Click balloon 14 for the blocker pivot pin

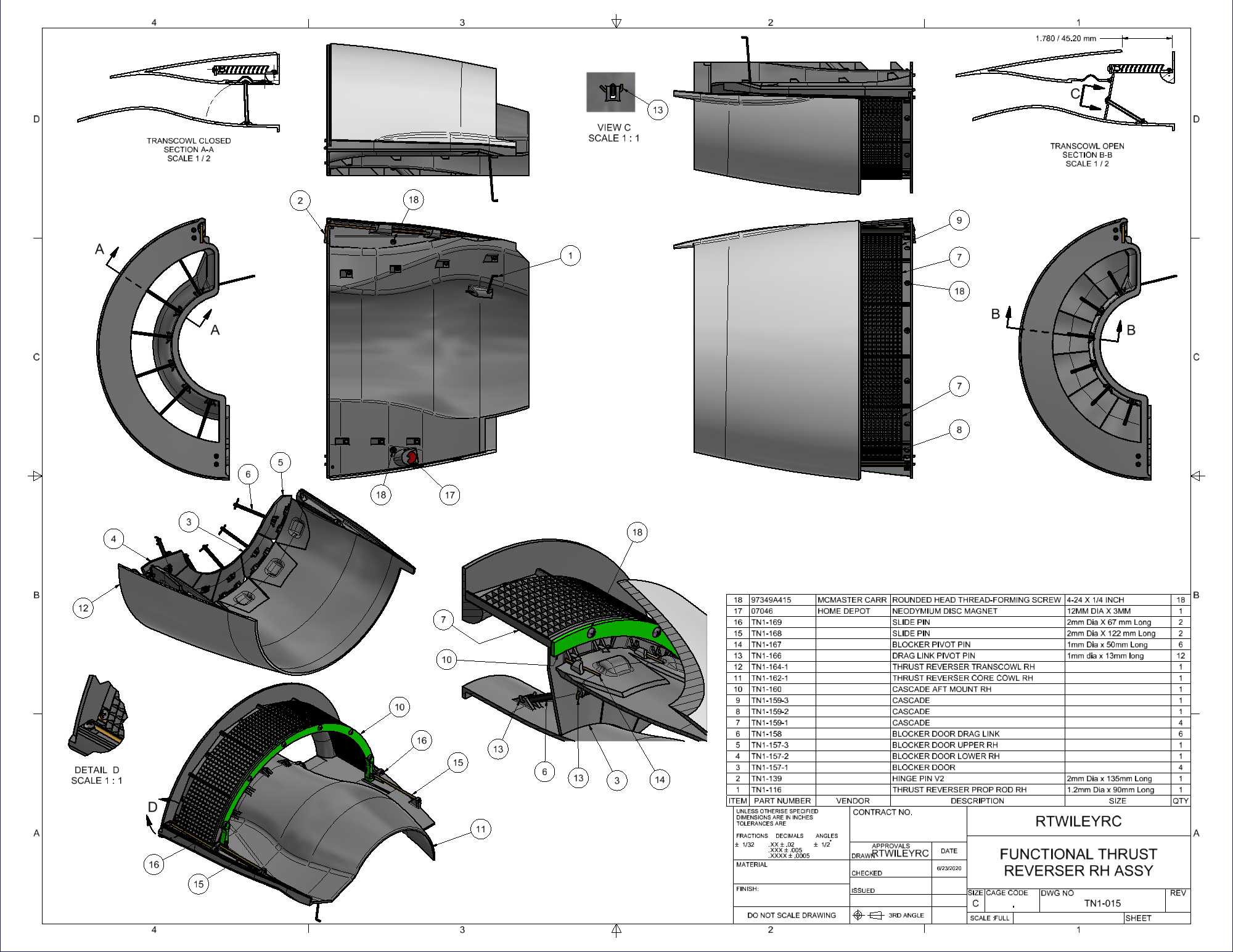pos(660,779)
